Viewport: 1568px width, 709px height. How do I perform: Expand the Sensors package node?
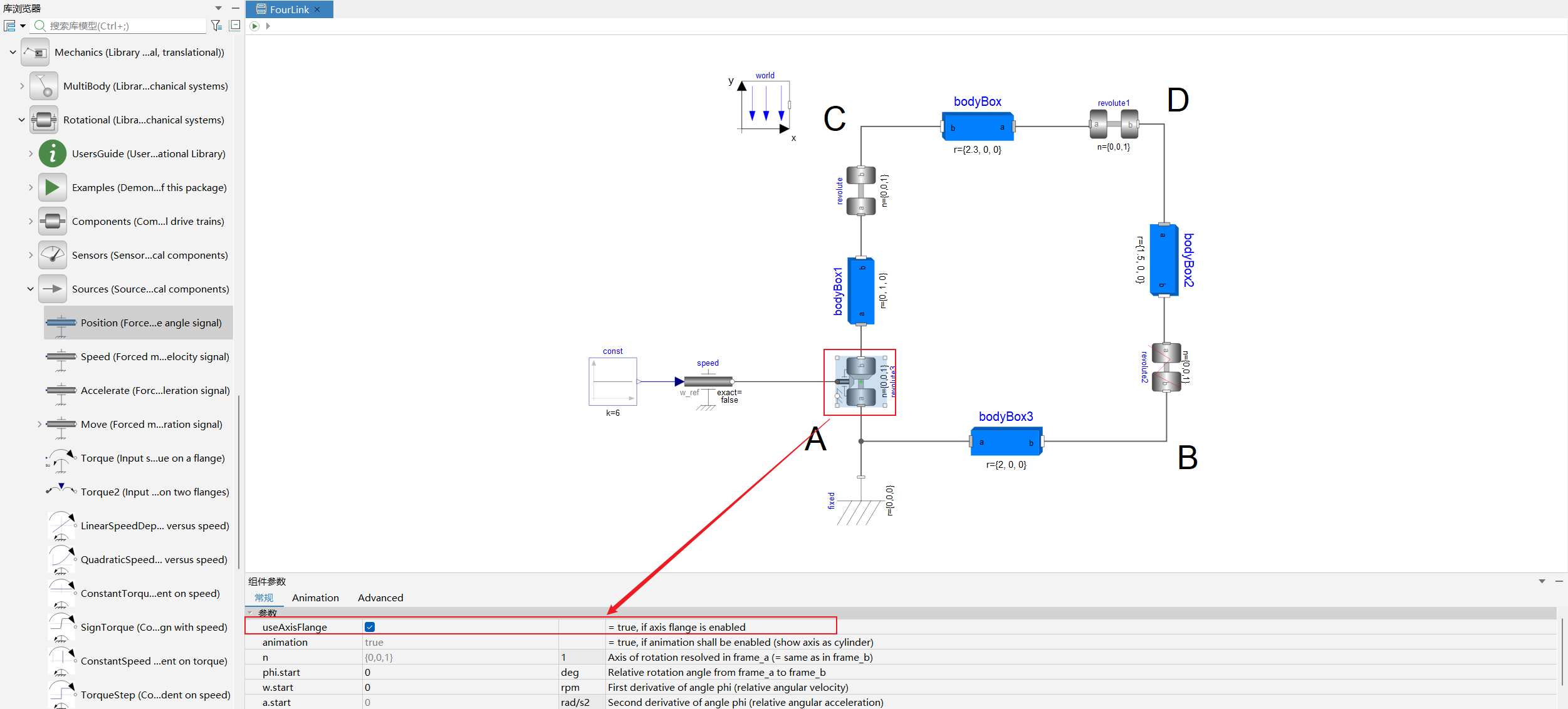click(x=31, y=256)
